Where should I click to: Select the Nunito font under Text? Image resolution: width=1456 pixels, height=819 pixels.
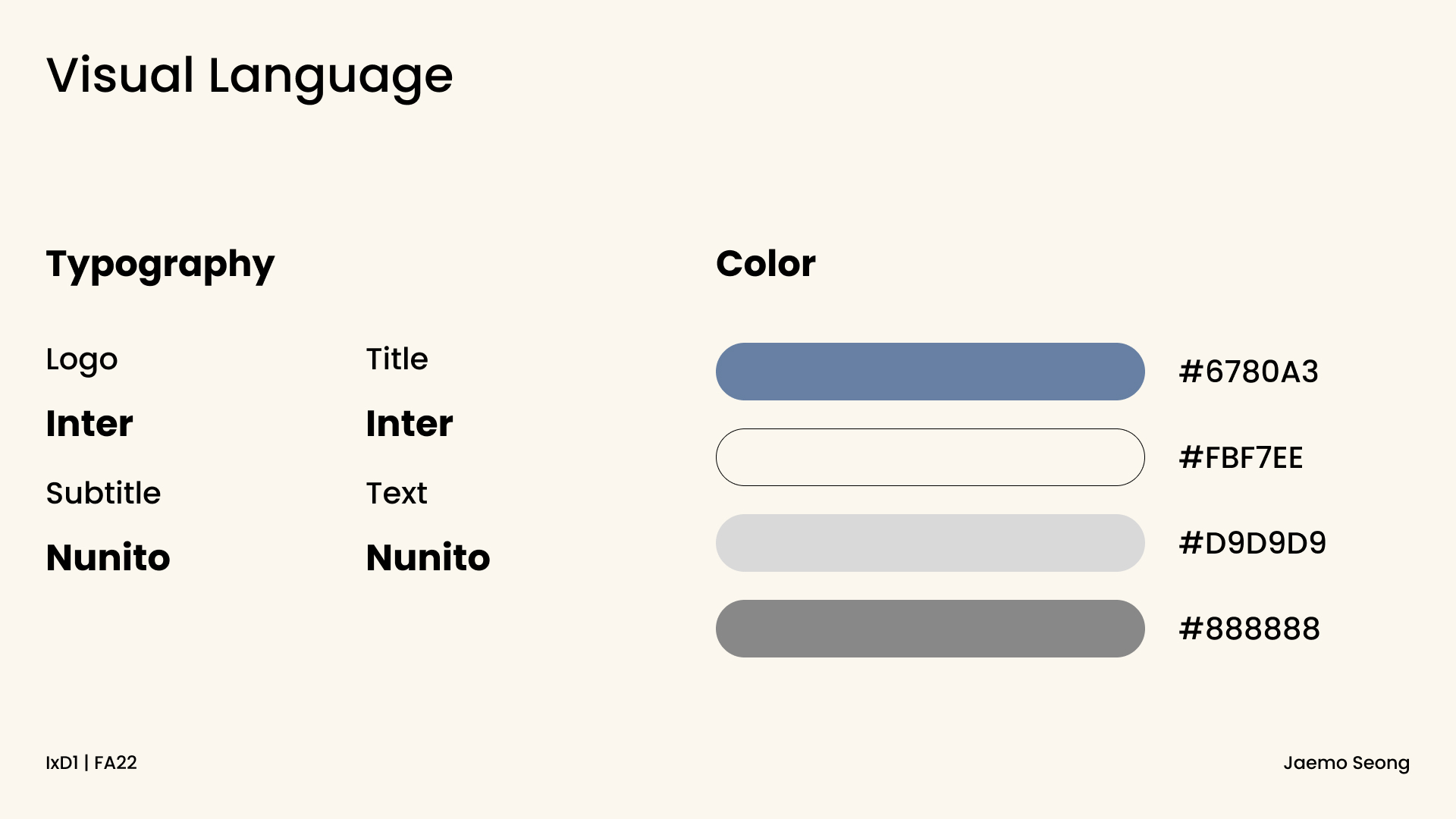click(x=428, y=557)
